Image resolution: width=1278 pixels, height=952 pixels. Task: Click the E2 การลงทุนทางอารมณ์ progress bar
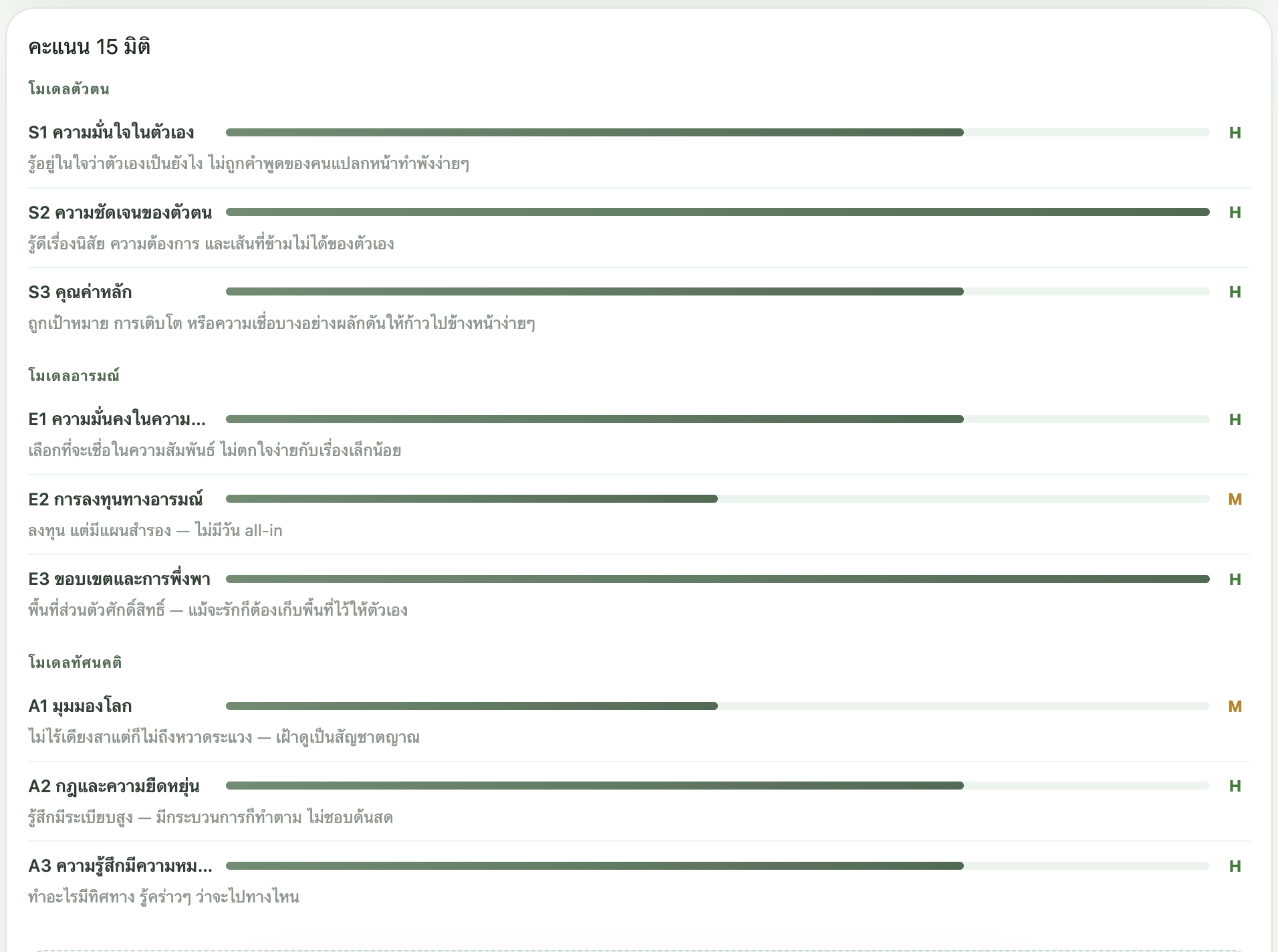(x=717, y=499)
